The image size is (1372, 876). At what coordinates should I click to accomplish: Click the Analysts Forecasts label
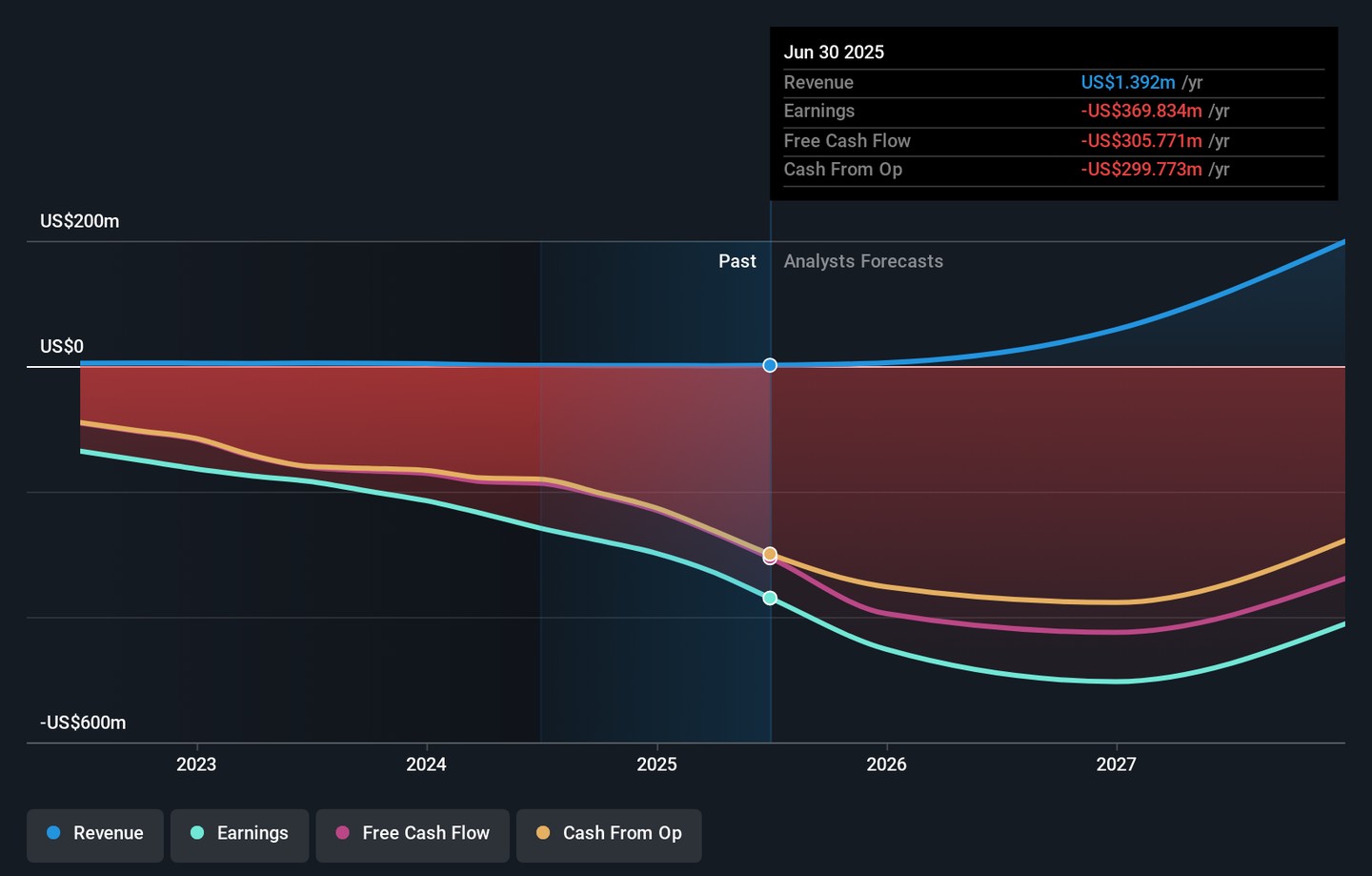[x=863, y=261]
